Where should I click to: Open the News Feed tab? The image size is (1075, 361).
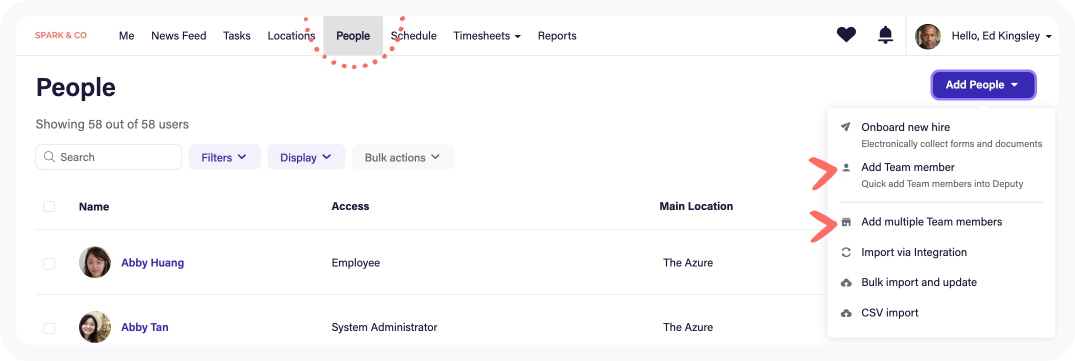pyautogui.click(x=178, y=36)
